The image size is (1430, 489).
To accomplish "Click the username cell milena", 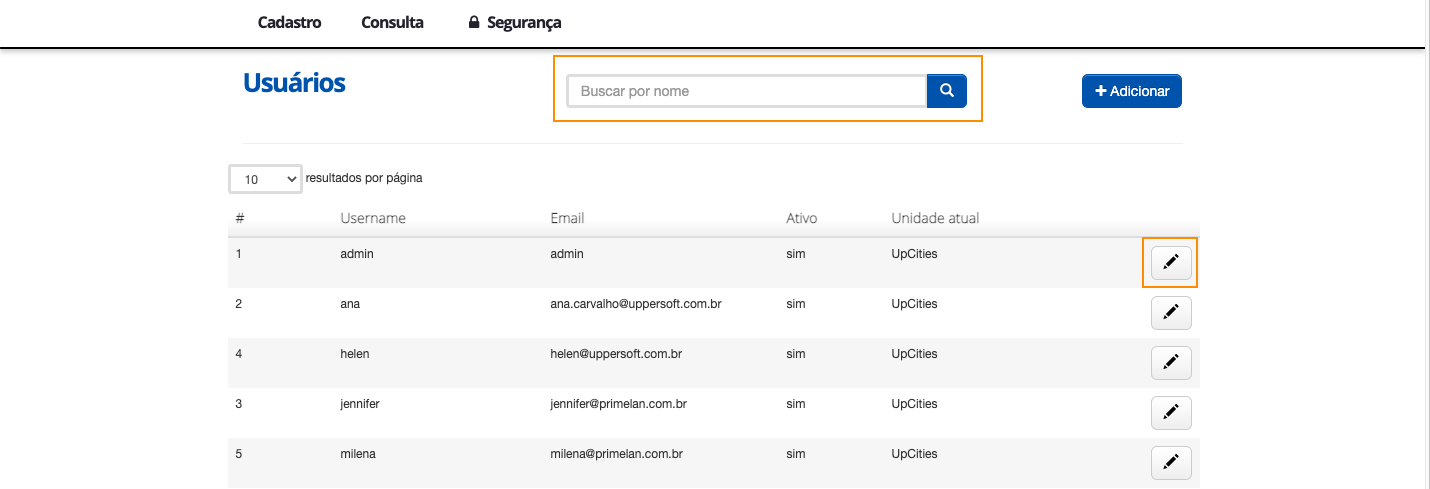I will pos(359,454).
